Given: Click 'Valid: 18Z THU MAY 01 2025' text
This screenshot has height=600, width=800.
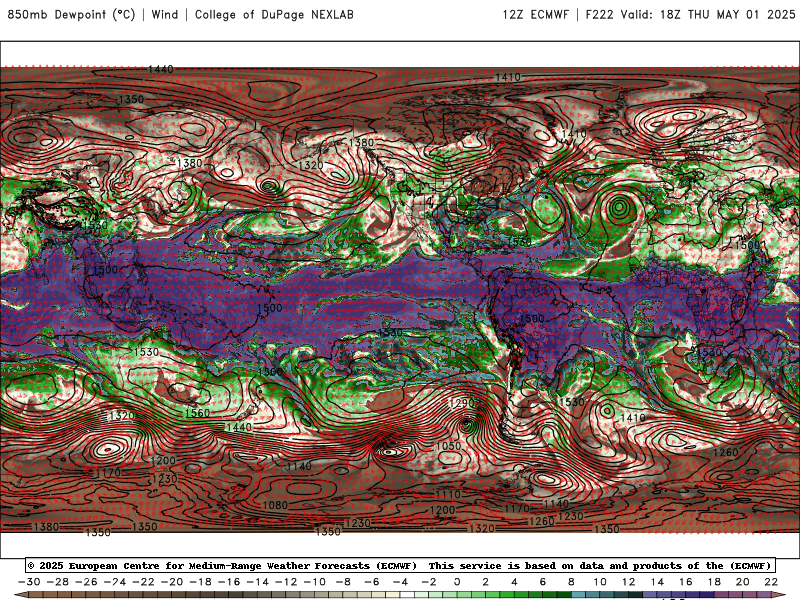Looking at the screenshot, I should click(x=708, y=15).
